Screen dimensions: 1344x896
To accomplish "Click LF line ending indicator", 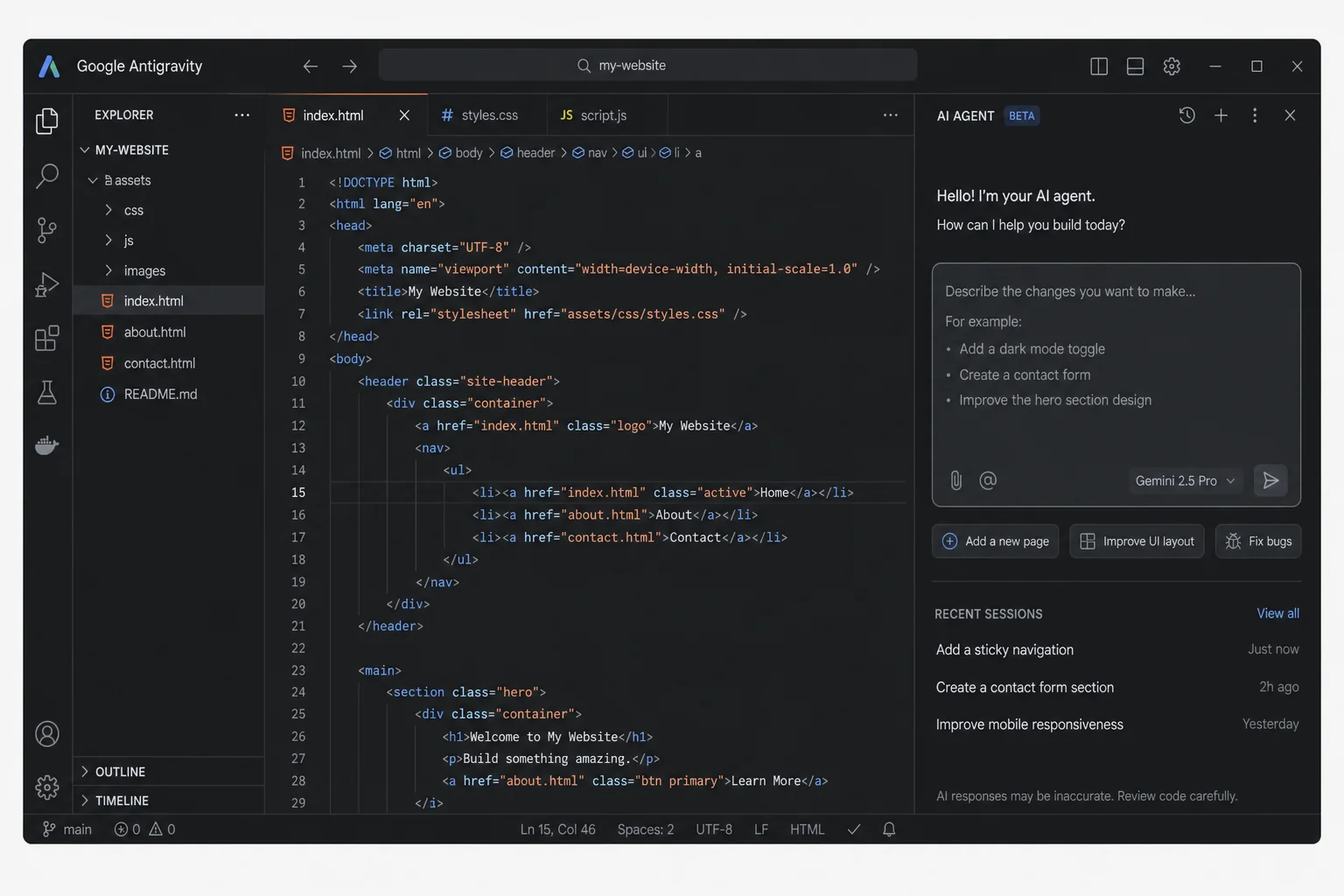I will click(761, 829).
